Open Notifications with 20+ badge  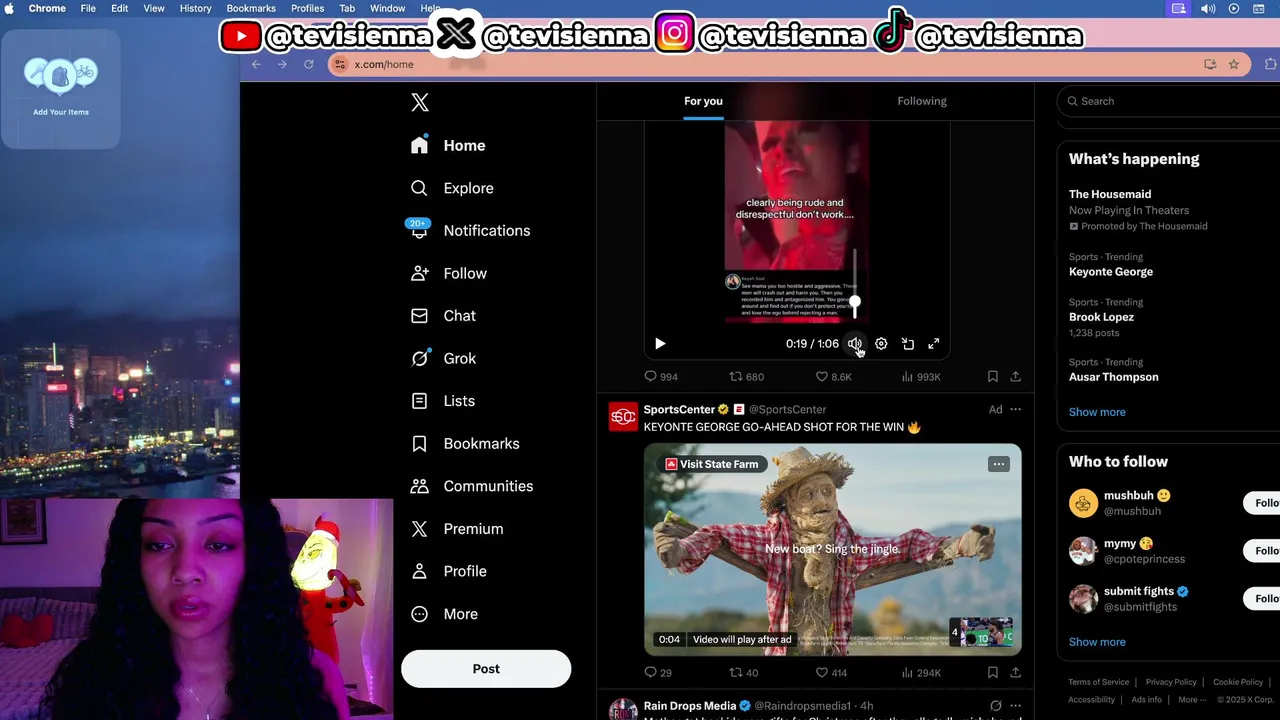[x=468, y=230]
